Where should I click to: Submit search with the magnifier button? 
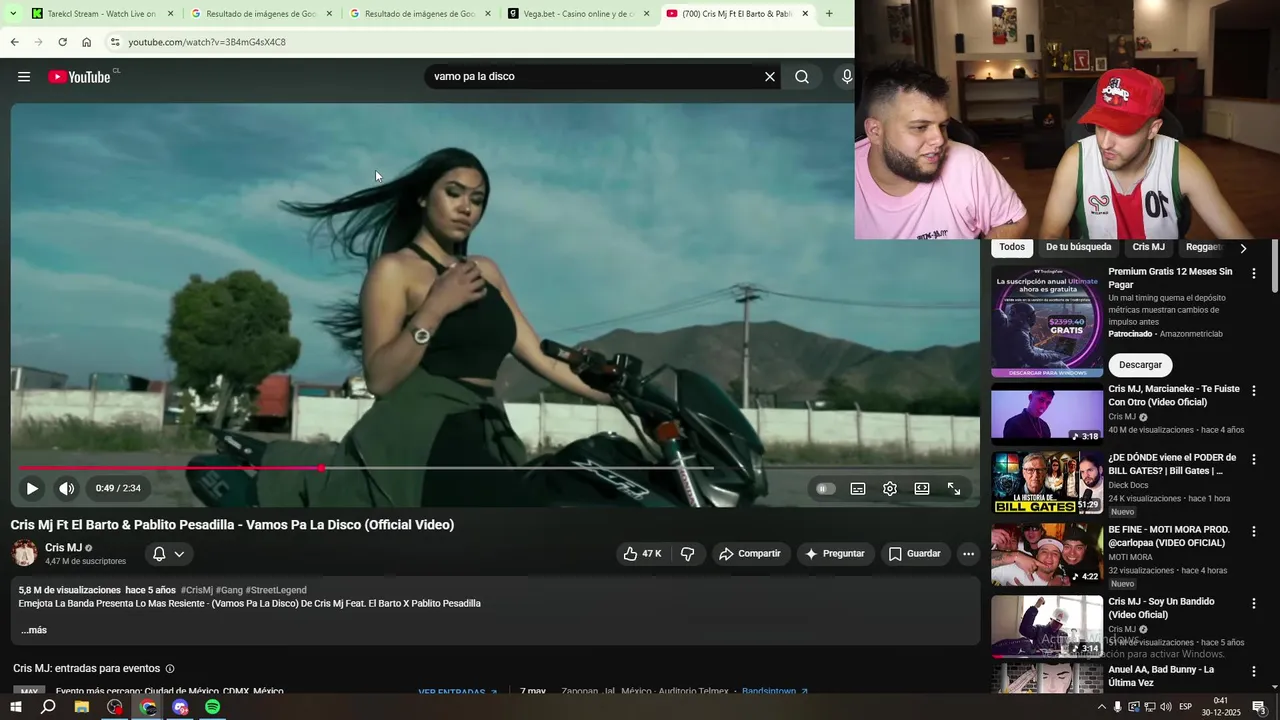[802, 77]
